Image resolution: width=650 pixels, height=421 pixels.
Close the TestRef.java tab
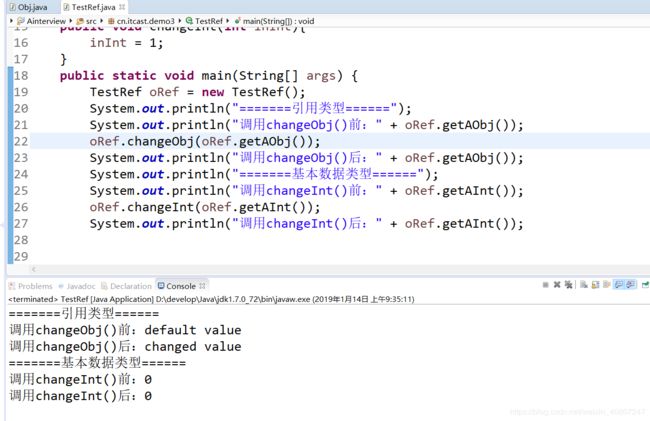tap(122, 7)
